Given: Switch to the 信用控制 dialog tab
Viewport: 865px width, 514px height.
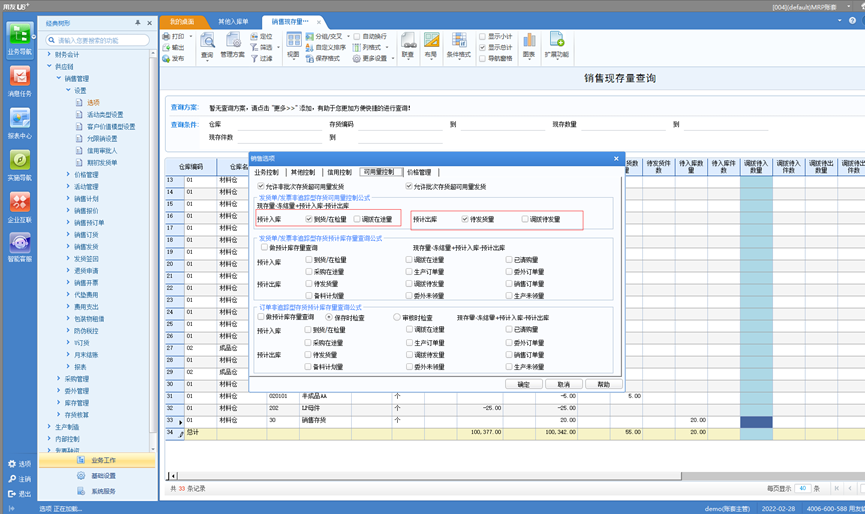Looking at the screenshot, I should click(339, 172).
